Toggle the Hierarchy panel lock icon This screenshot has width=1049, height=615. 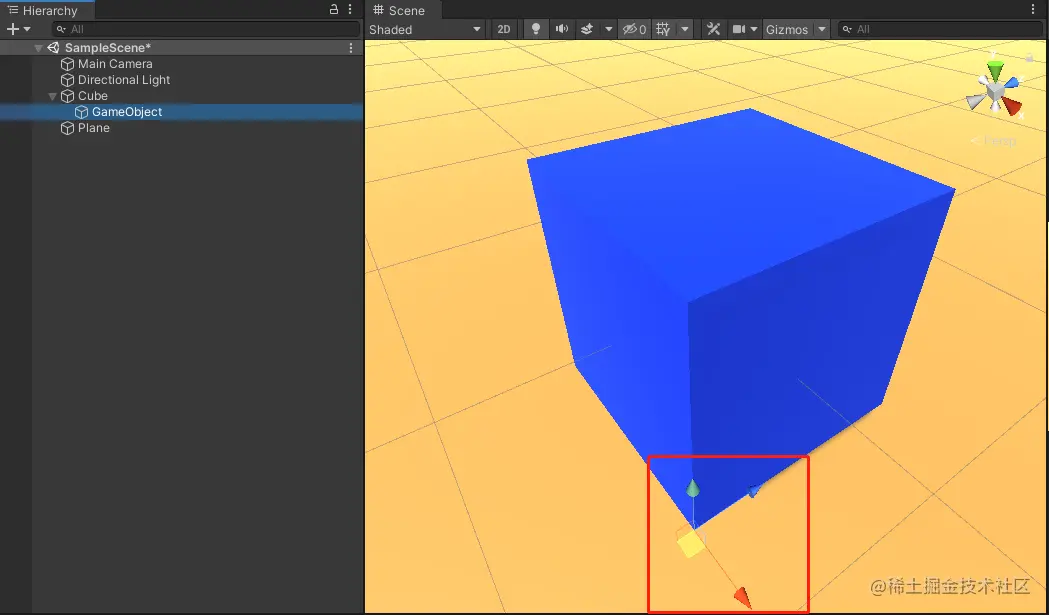coord(334,9)
